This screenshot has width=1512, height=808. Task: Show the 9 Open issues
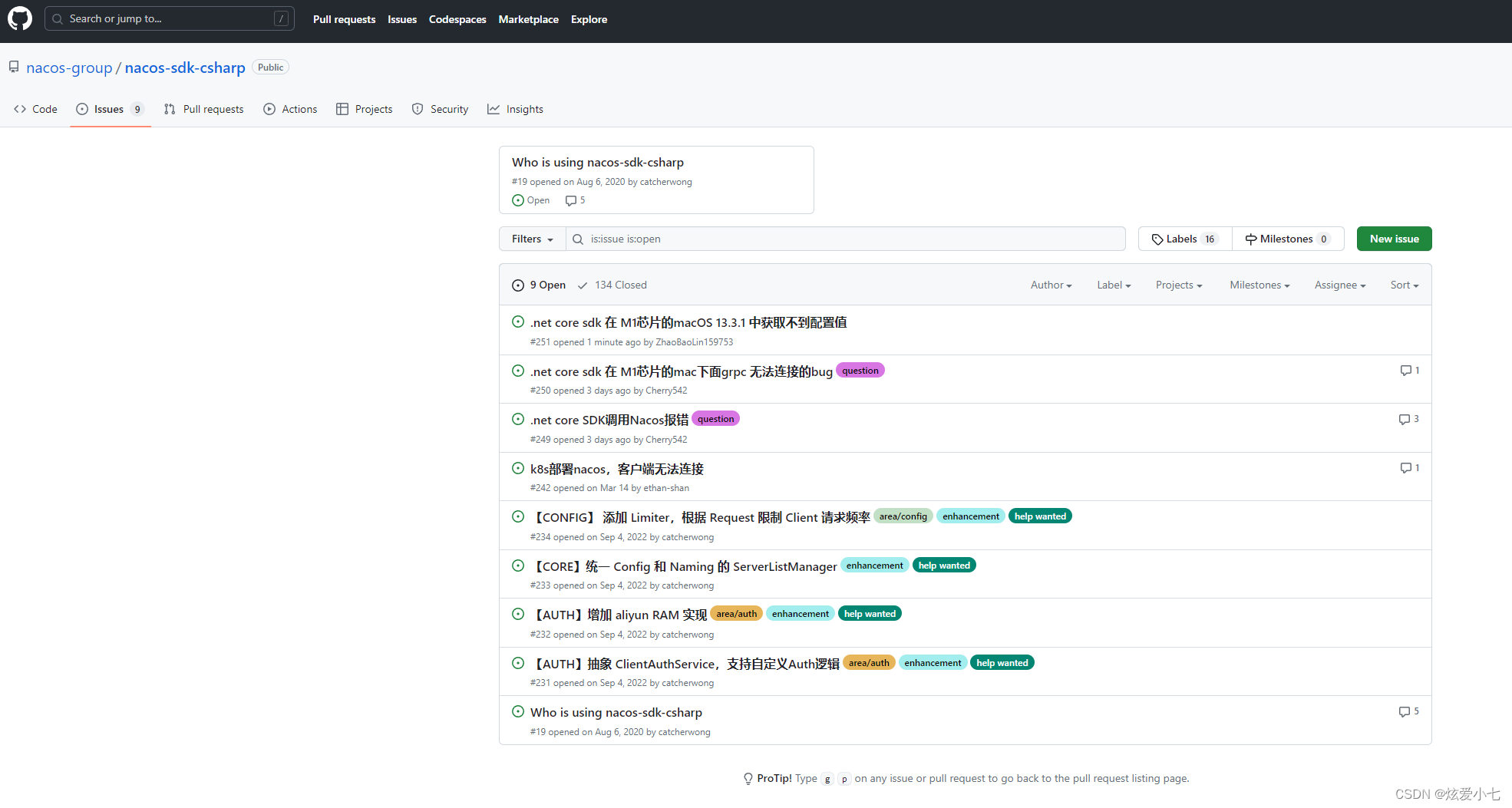[x=539, y=285]
